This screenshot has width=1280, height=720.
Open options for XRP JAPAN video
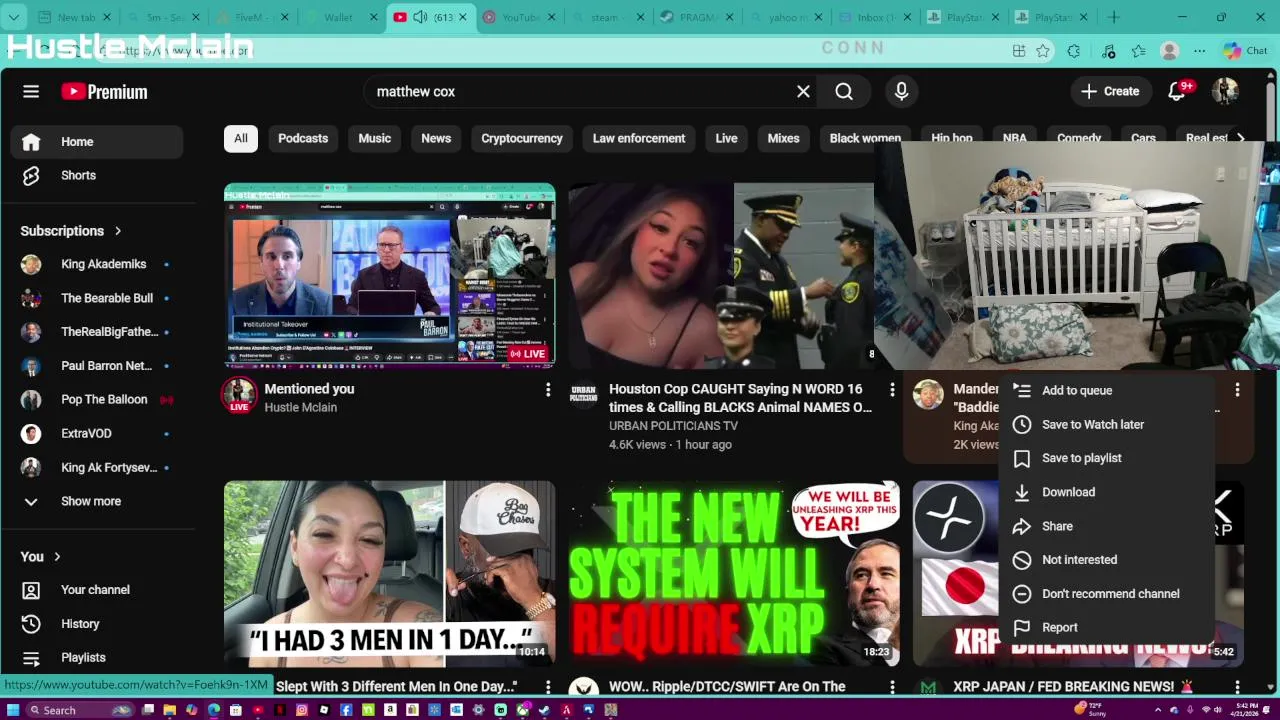pyautogui.click(x=1237, y=687)
